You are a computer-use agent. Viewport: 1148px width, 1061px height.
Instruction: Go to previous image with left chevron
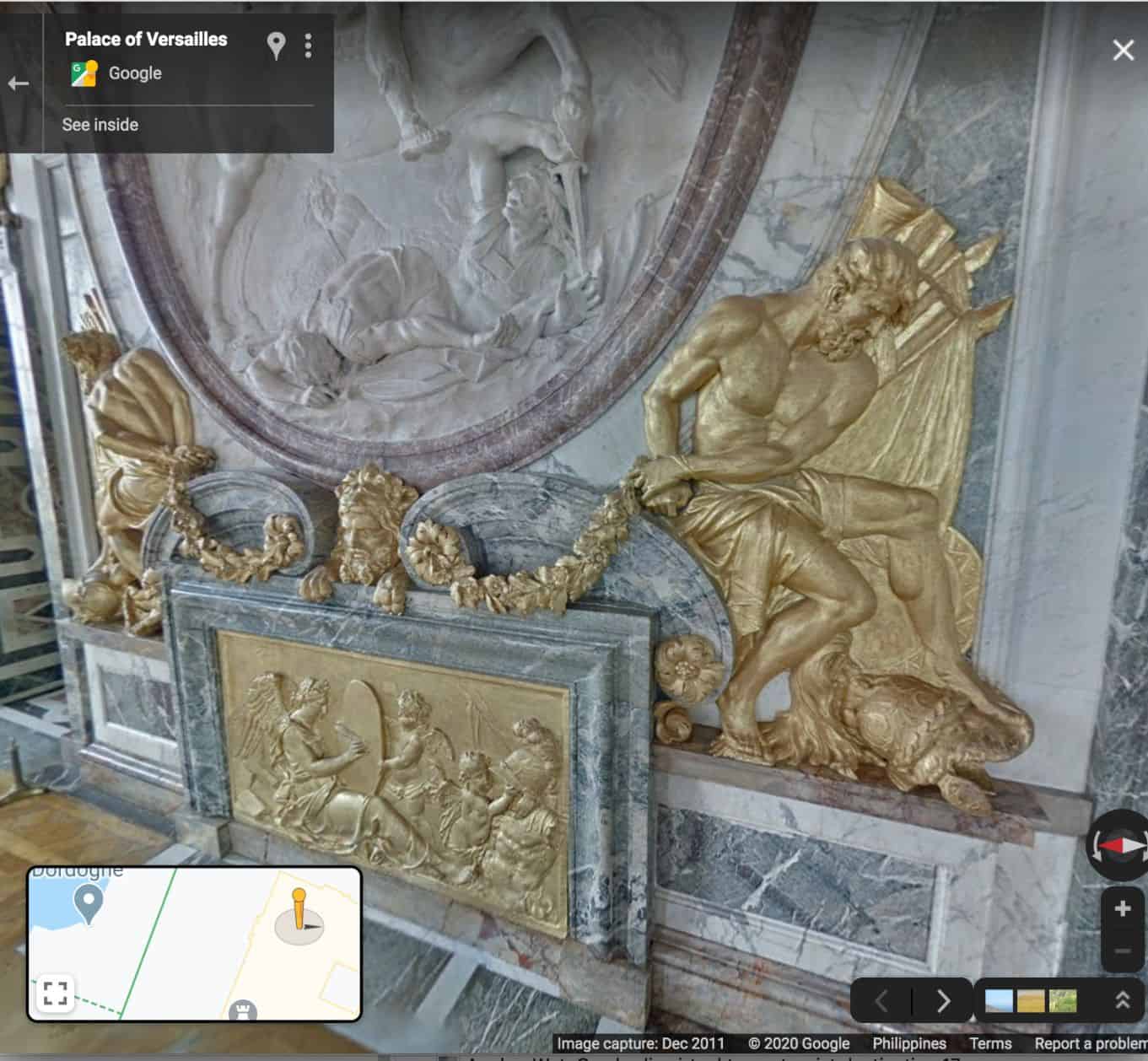[x=881, y=1001]
